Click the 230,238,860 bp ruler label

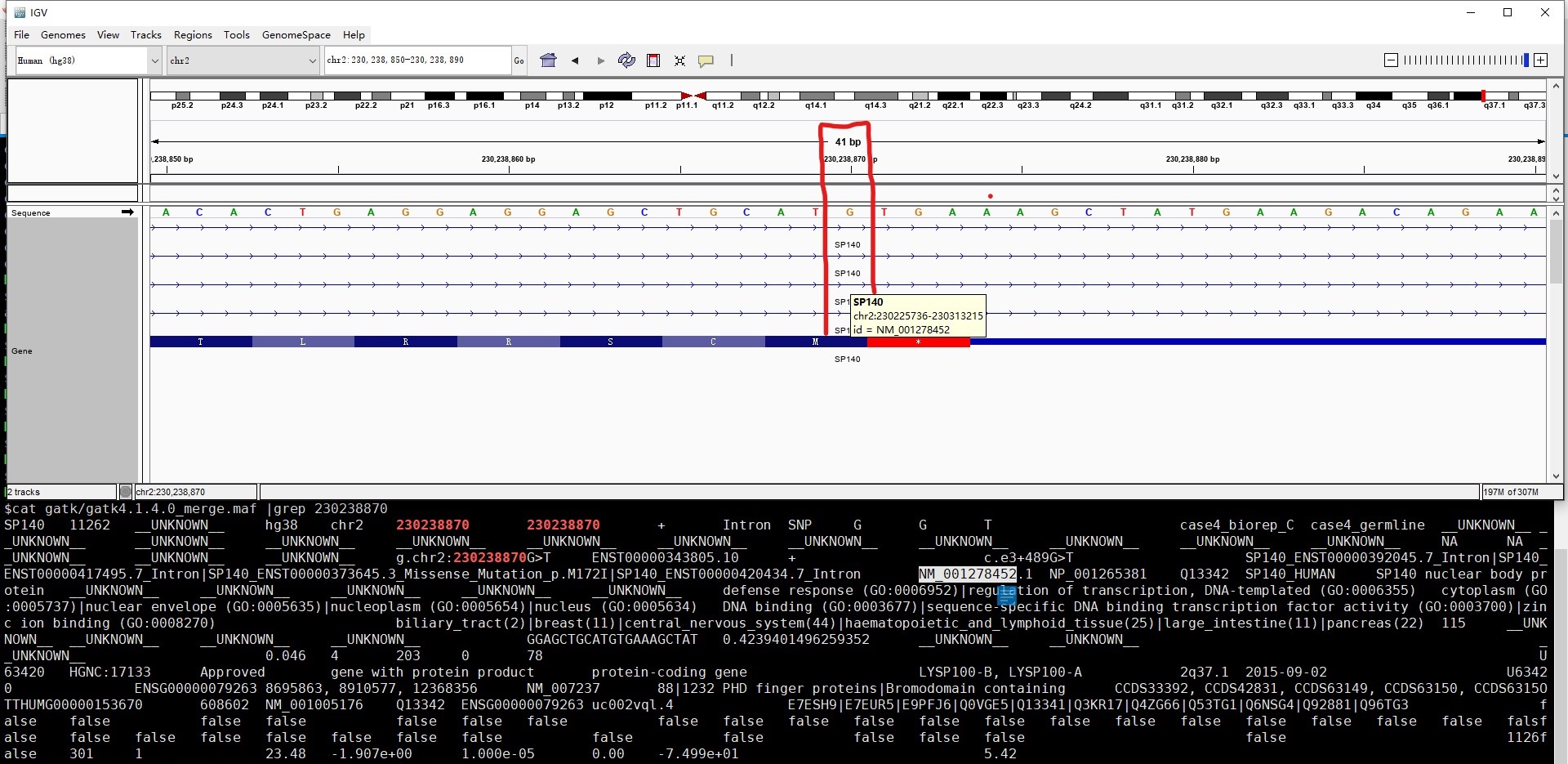pyautogui.click(x=508, y=159)
